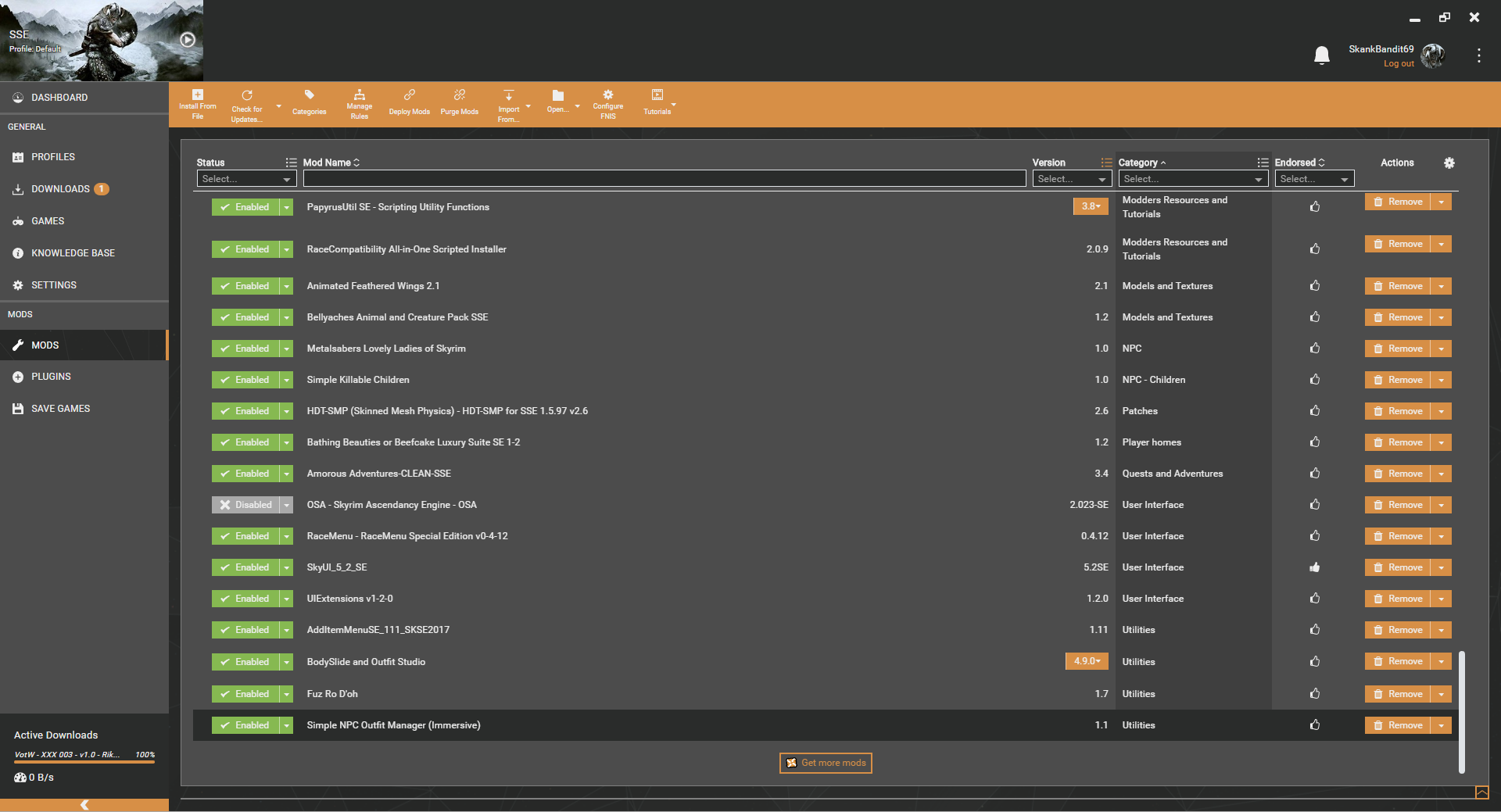Endorse Simple Killable Children thumbs-up icon
Image resolution: width=1501 pixels, height=812 pixels.
(1315, 380)
